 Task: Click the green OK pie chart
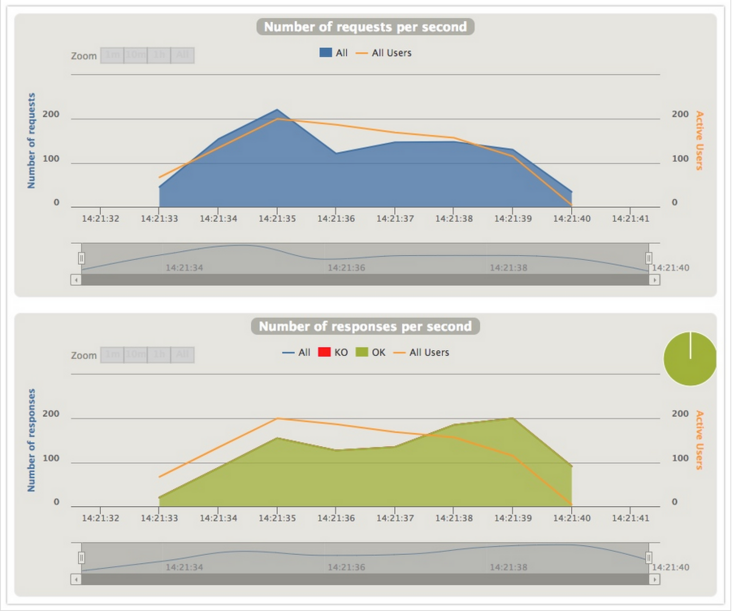690,358
